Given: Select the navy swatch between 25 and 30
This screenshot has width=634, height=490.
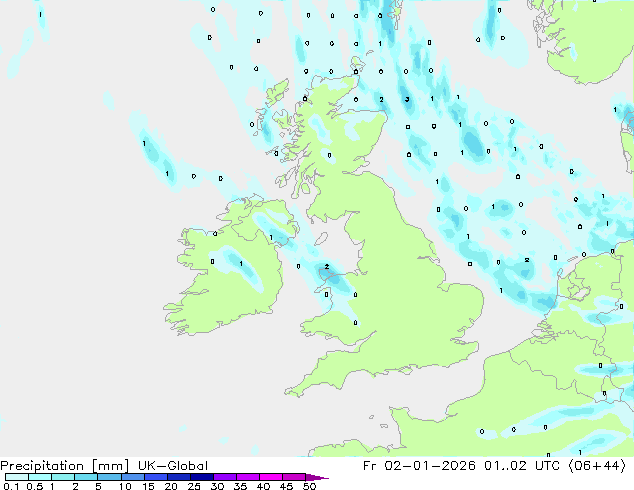Looking at the screenshot, I should (201, 477).
